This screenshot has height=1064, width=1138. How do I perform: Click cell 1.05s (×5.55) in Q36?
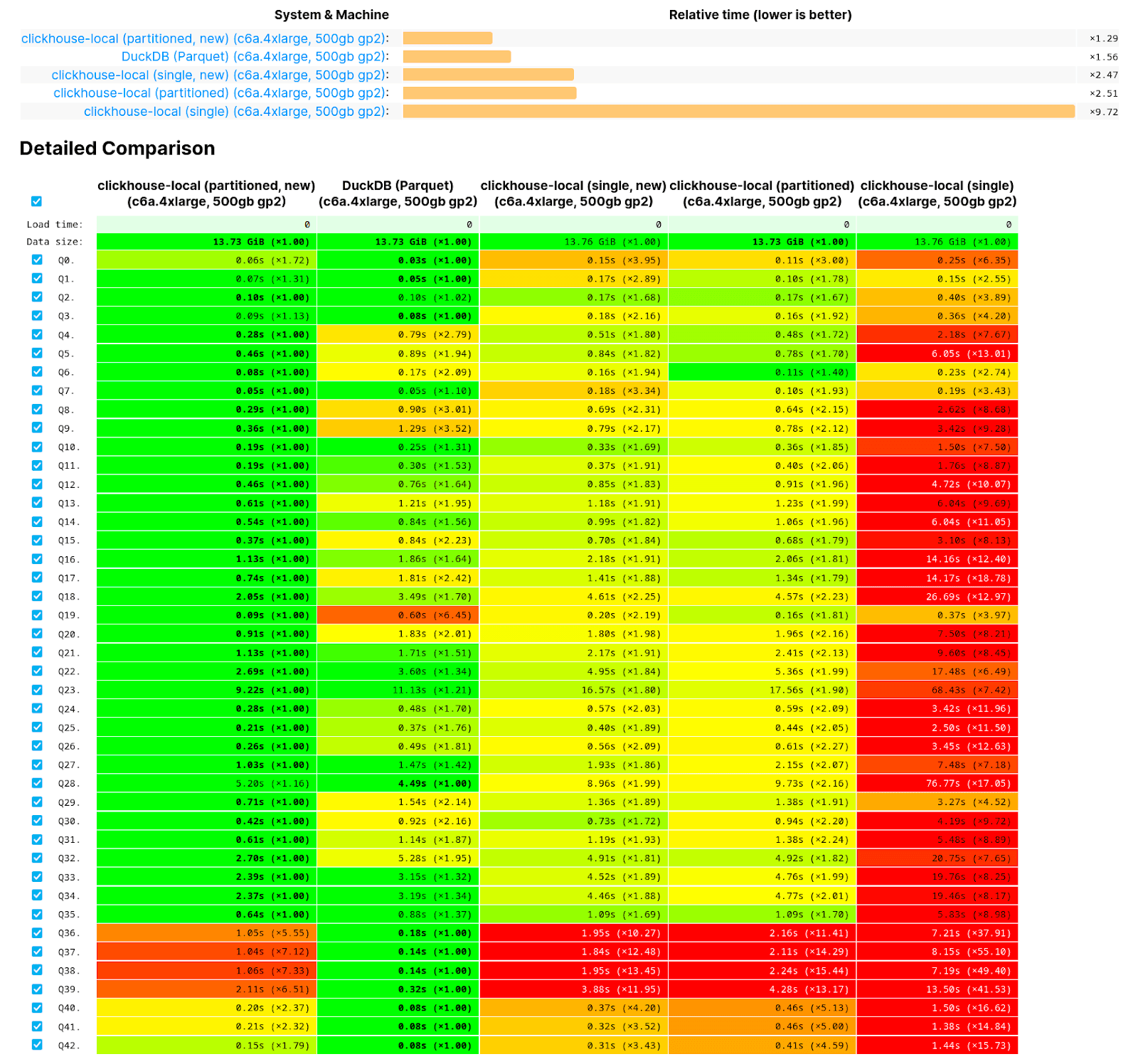(207, 932)
